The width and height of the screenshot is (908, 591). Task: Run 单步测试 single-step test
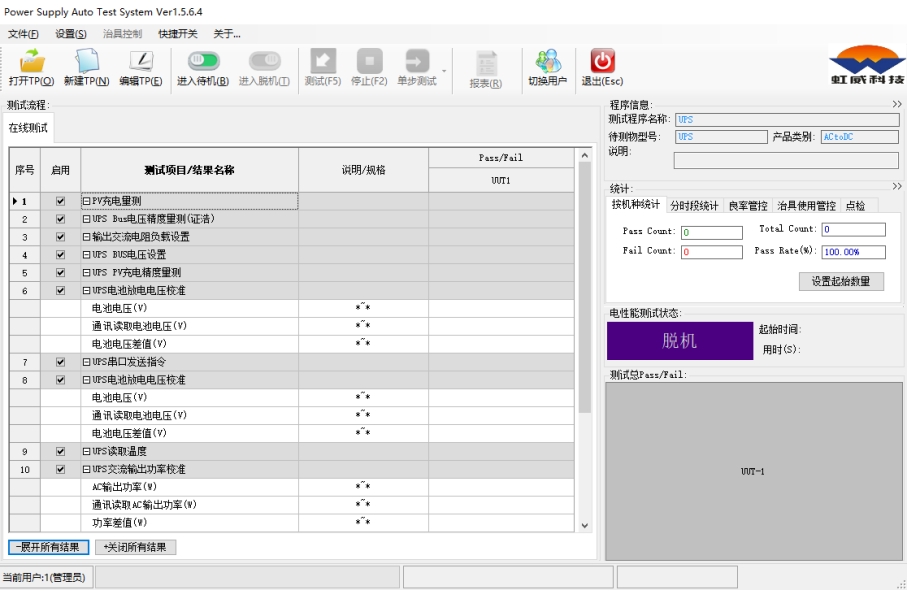[417, 68]
